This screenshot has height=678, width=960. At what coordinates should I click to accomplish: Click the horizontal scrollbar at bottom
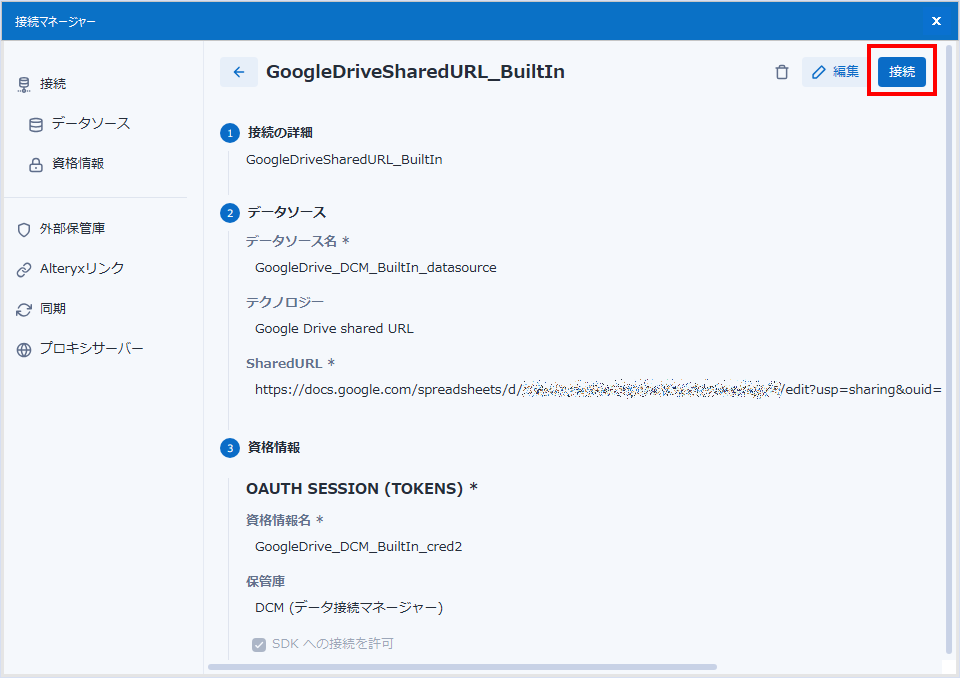tap(462, 666)
